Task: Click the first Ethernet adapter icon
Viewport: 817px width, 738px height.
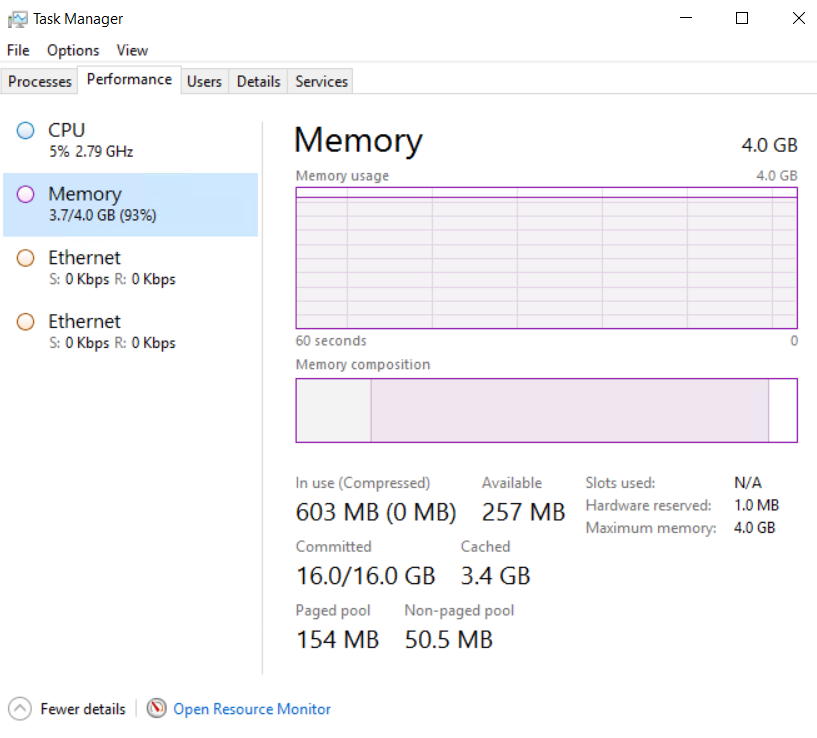Action: (x=25, y=258)
